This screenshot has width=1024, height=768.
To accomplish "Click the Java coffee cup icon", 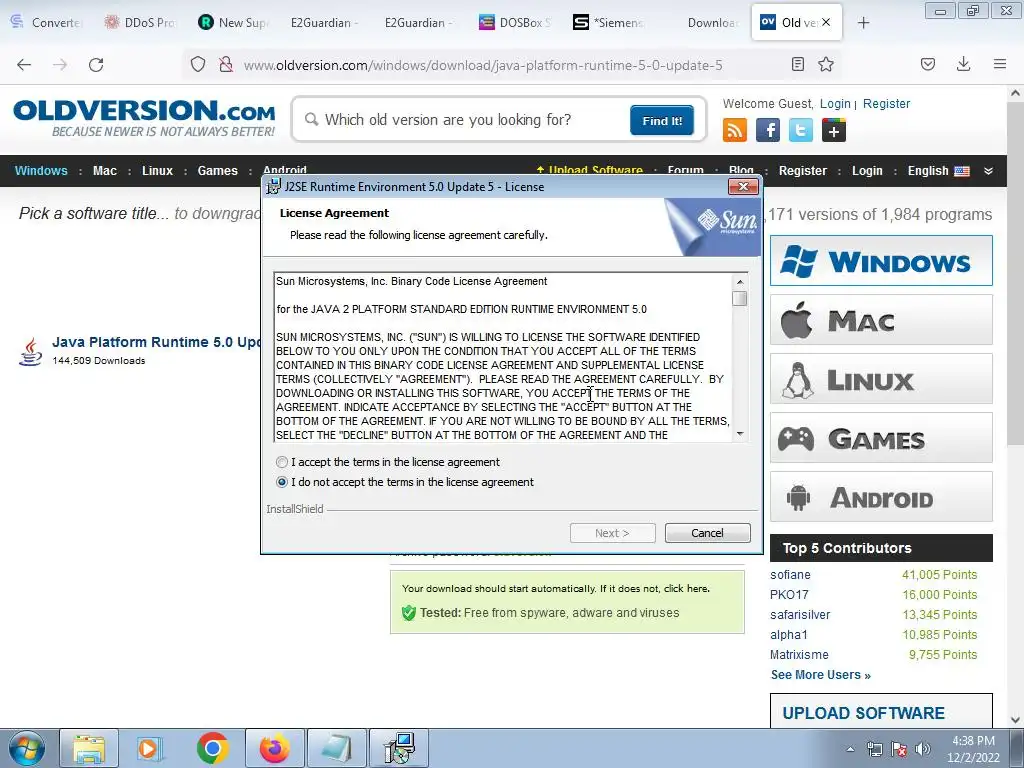I will click(30, 351).
